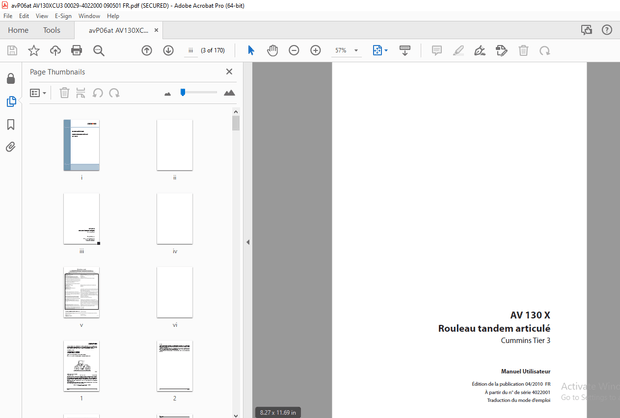Screen dimensions: 620x418
Task: Select the avP06at AV130XC document tab
Action: click(118, 30)
